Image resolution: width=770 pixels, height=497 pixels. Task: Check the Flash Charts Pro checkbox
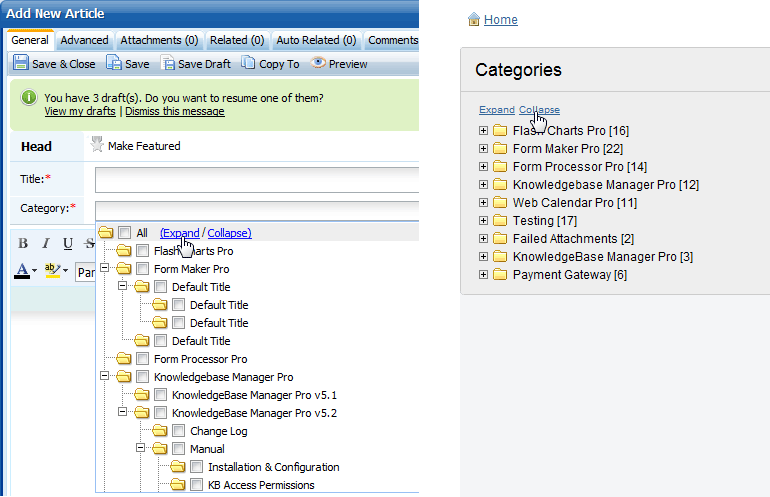point(142,250)
